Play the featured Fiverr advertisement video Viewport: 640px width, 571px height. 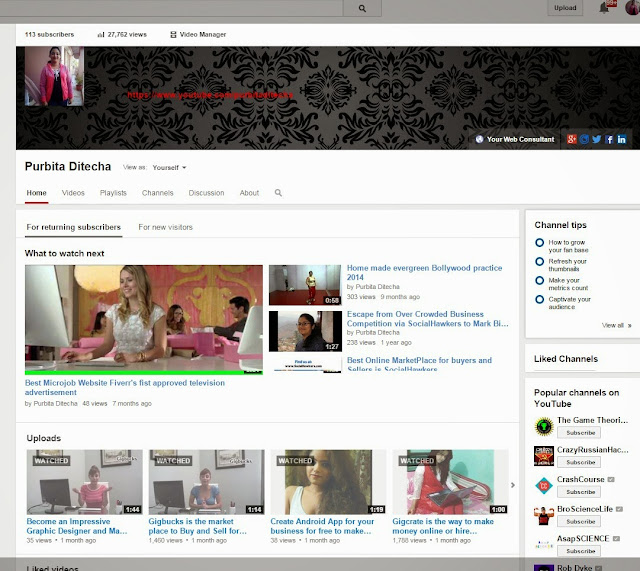pos(144,318)
